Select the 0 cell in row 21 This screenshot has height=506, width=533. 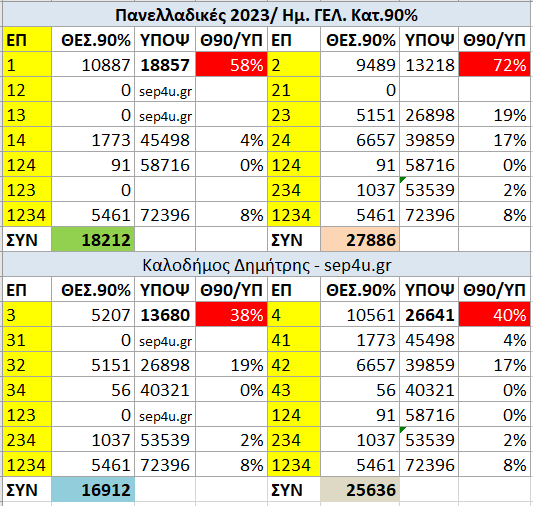coord(360,90)
